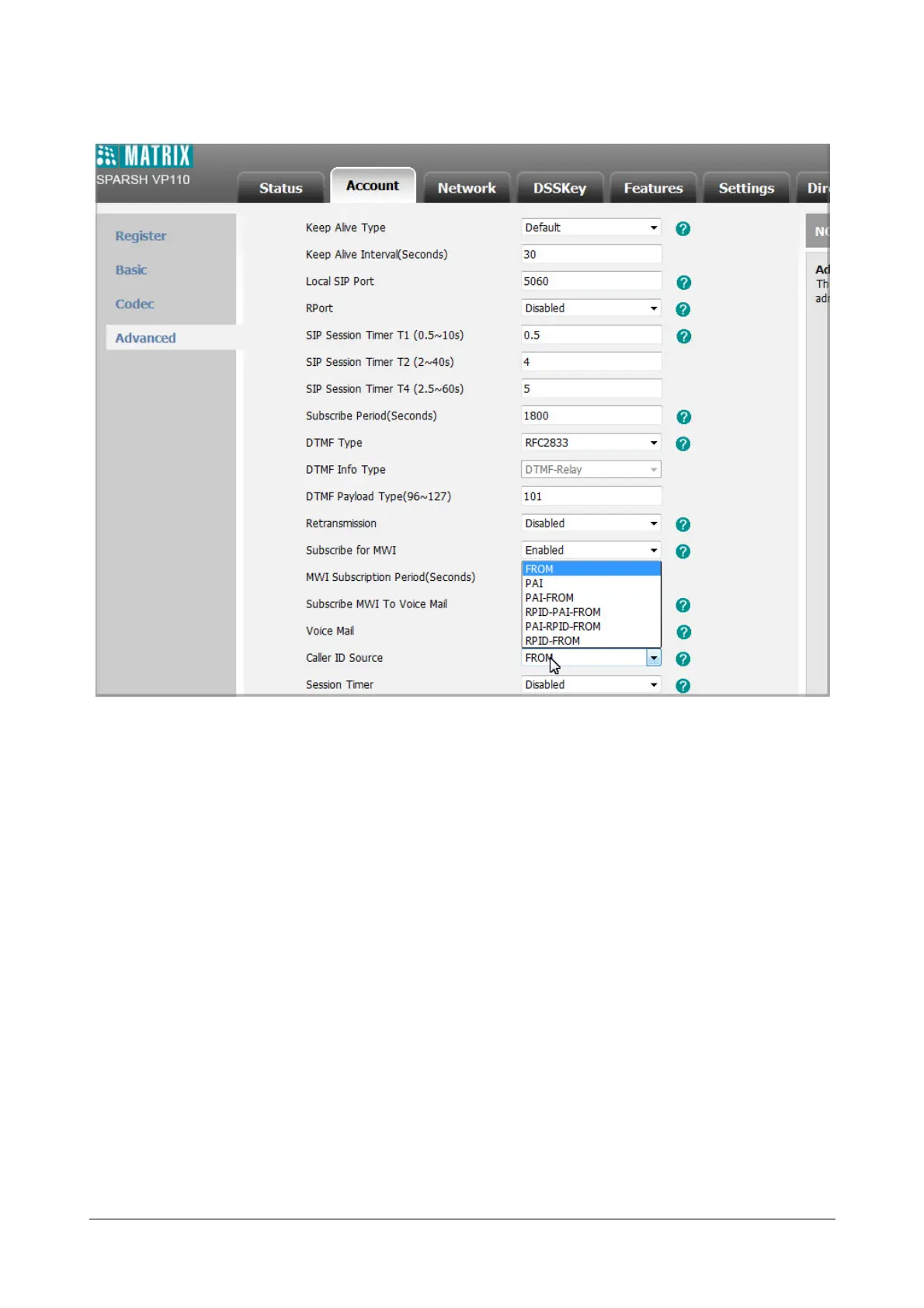Focus the Local SIP Port field
924x1308 pixels.
tap(591, 281)
